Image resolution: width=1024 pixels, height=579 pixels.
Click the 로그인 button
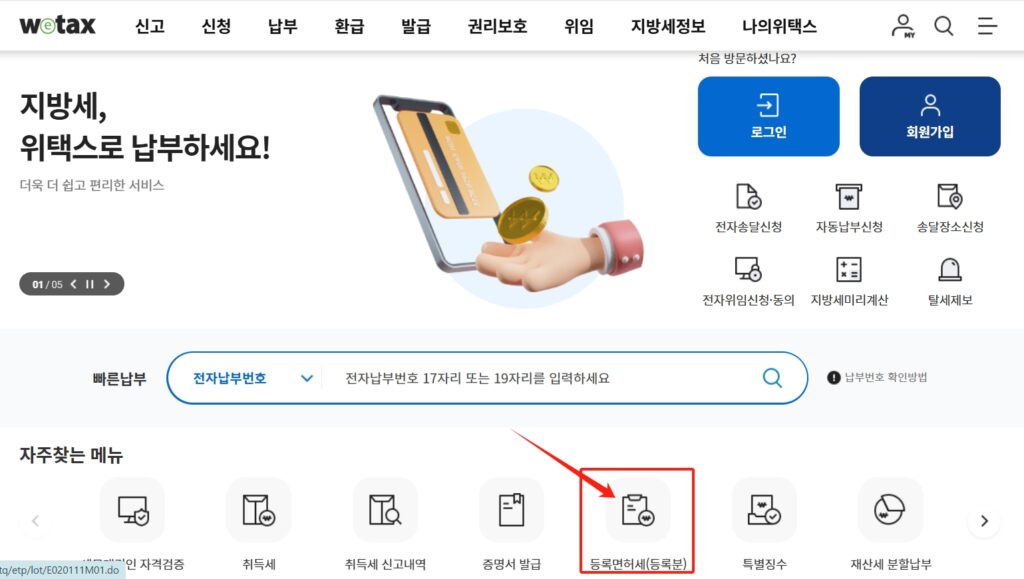(x=769, y=116)
